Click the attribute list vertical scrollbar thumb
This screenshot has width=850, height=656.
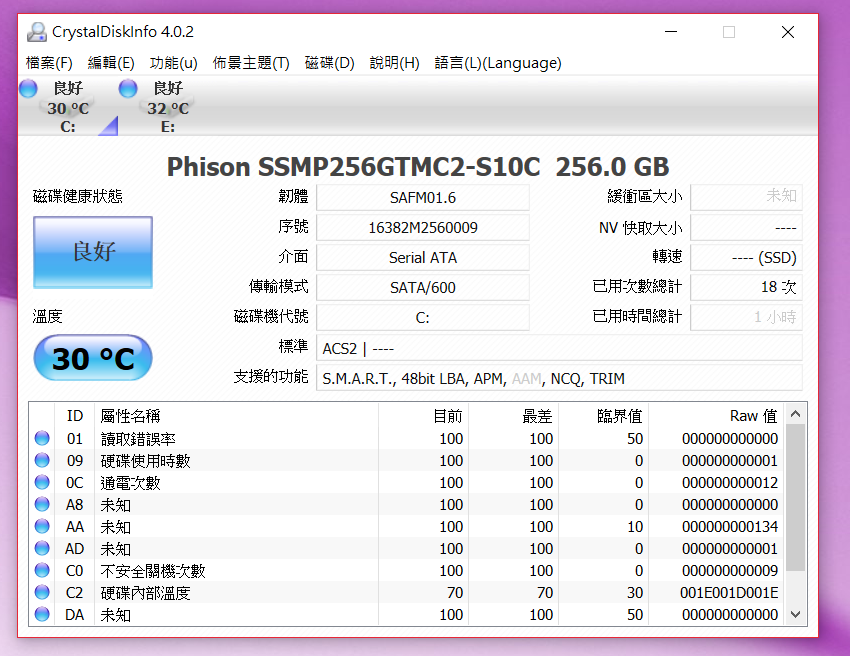coord(795,497)
